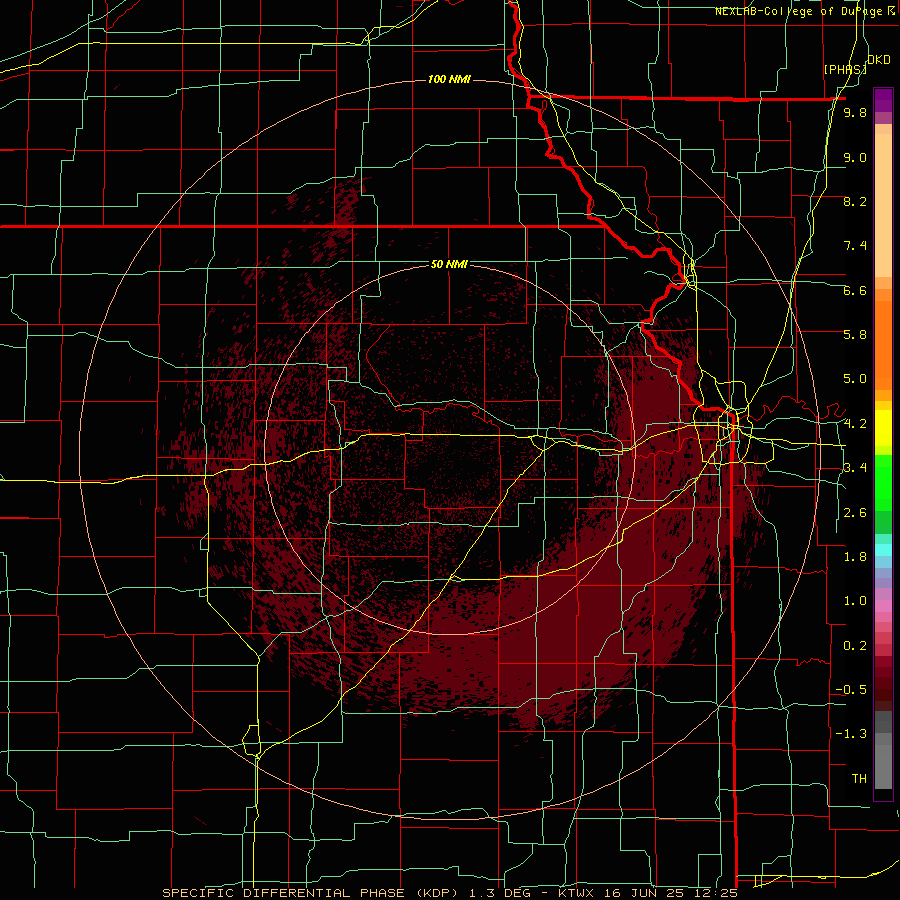Select the 100 NMI range ring label
Image resolution: width=900 pixels, height=900 pixels.
(x=449, y=79)
